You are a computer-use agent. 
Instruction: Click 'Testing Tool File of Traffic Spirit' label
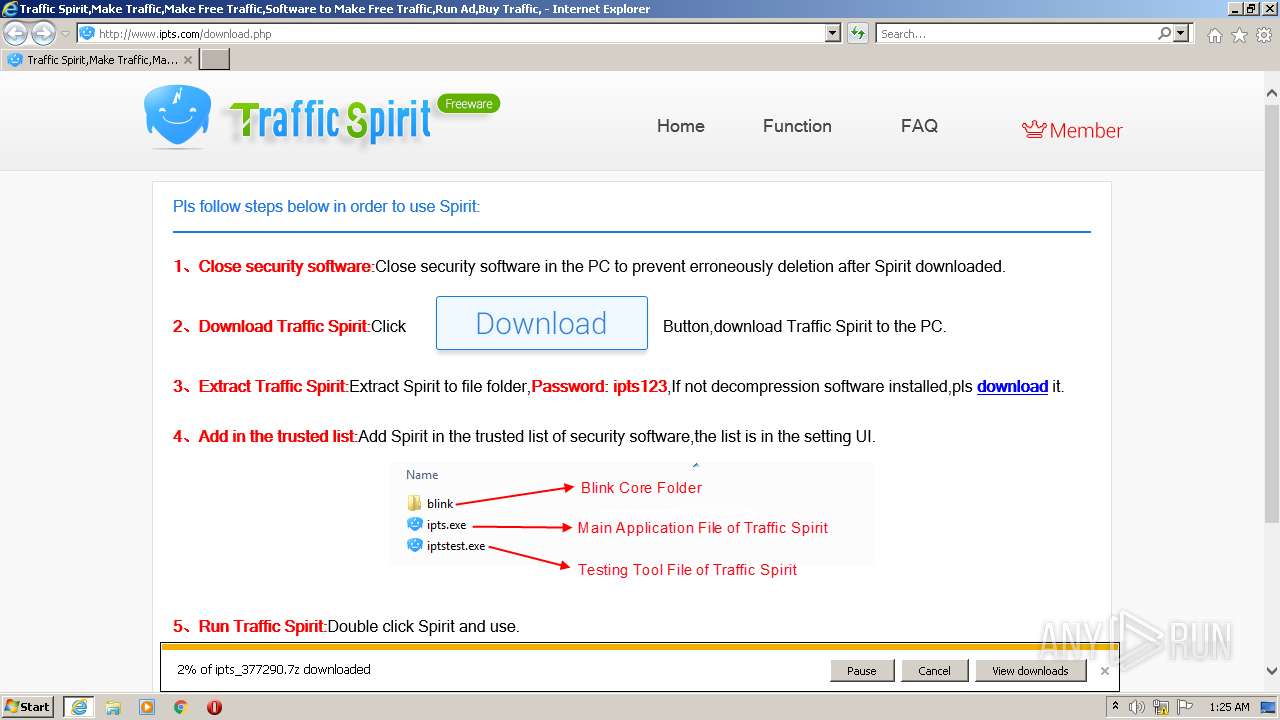pyautogui.click(x=687, y=570)
